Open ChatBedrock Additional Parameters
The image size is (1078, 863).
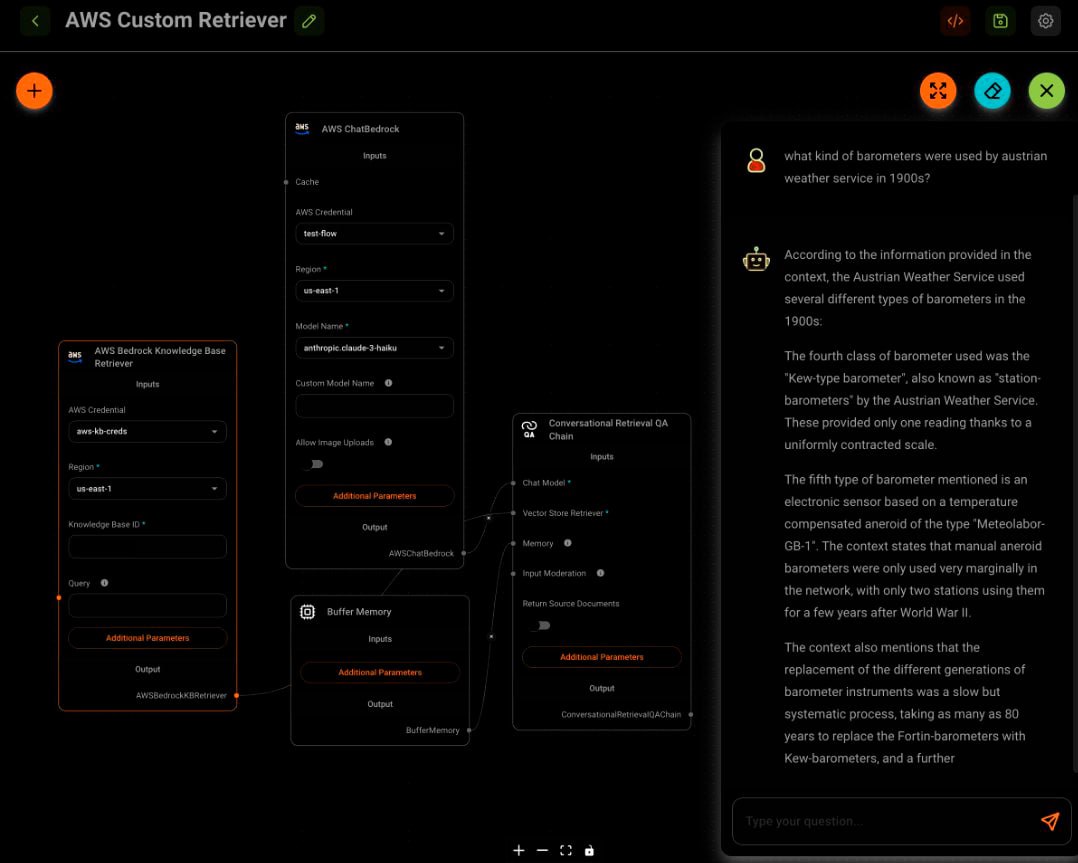[x=374, y=496]
